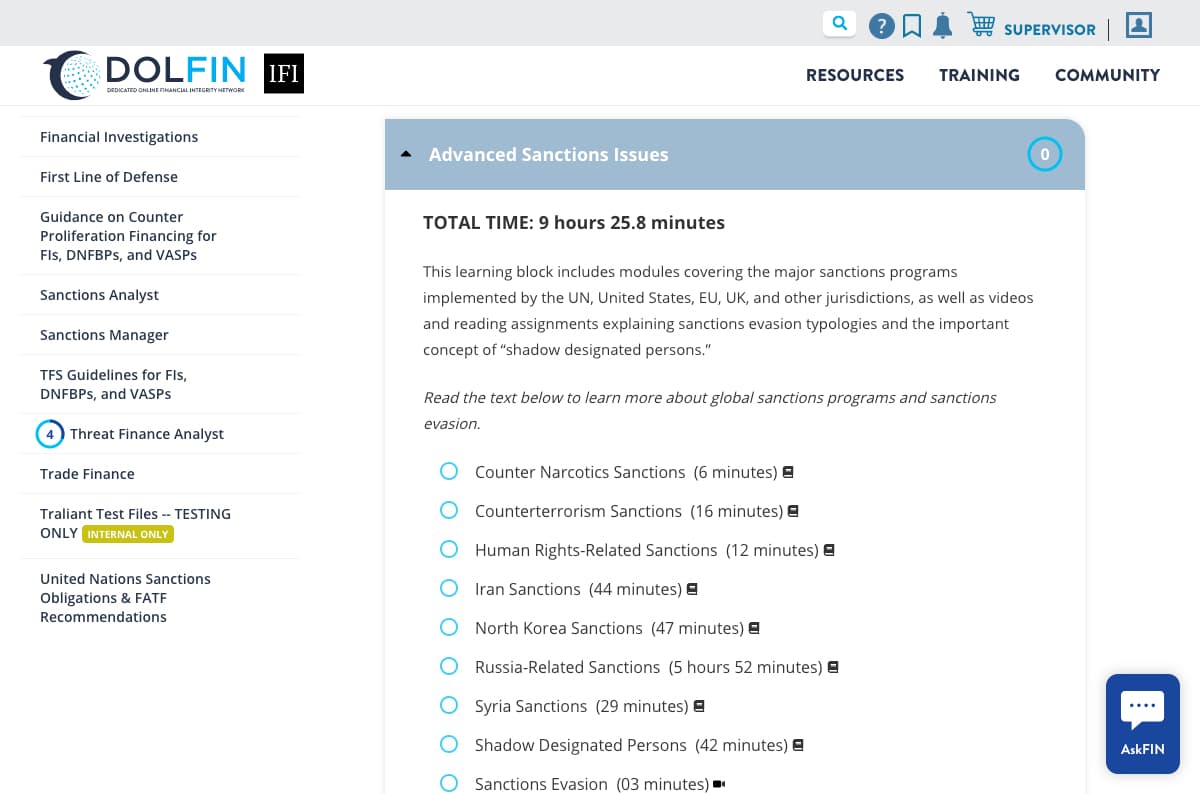
Task: Open the Sanctions Analyst sidebar section
Action: [x=99, y=294]
